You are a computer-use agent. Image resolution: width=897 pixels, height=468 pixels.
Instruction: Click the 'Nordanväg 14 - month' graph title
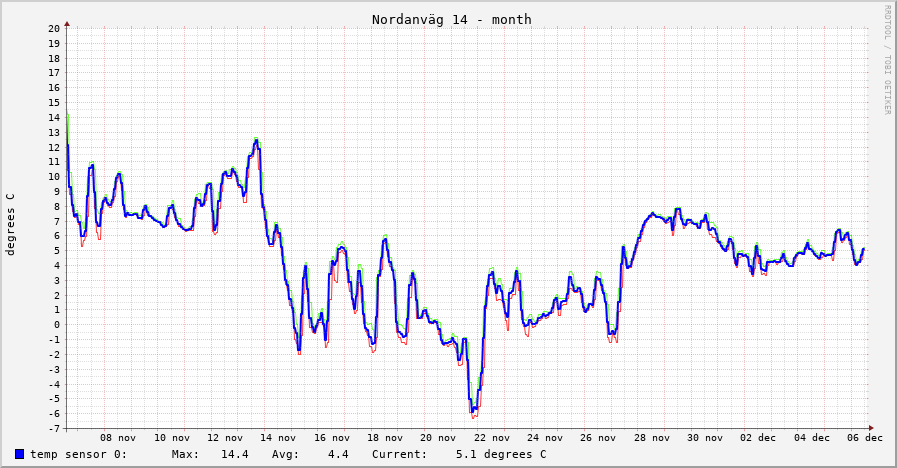452,19
